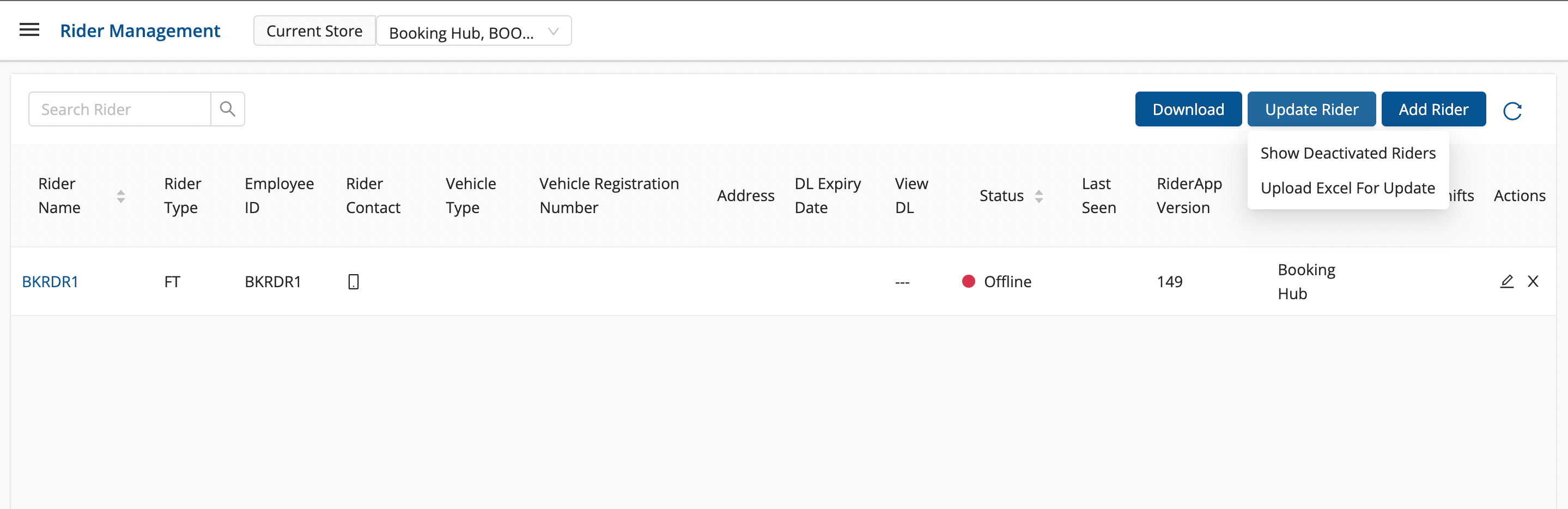Open the hamburger navigation menu
The width and height of the screenshot is (1568, 509).
(29, 30)
